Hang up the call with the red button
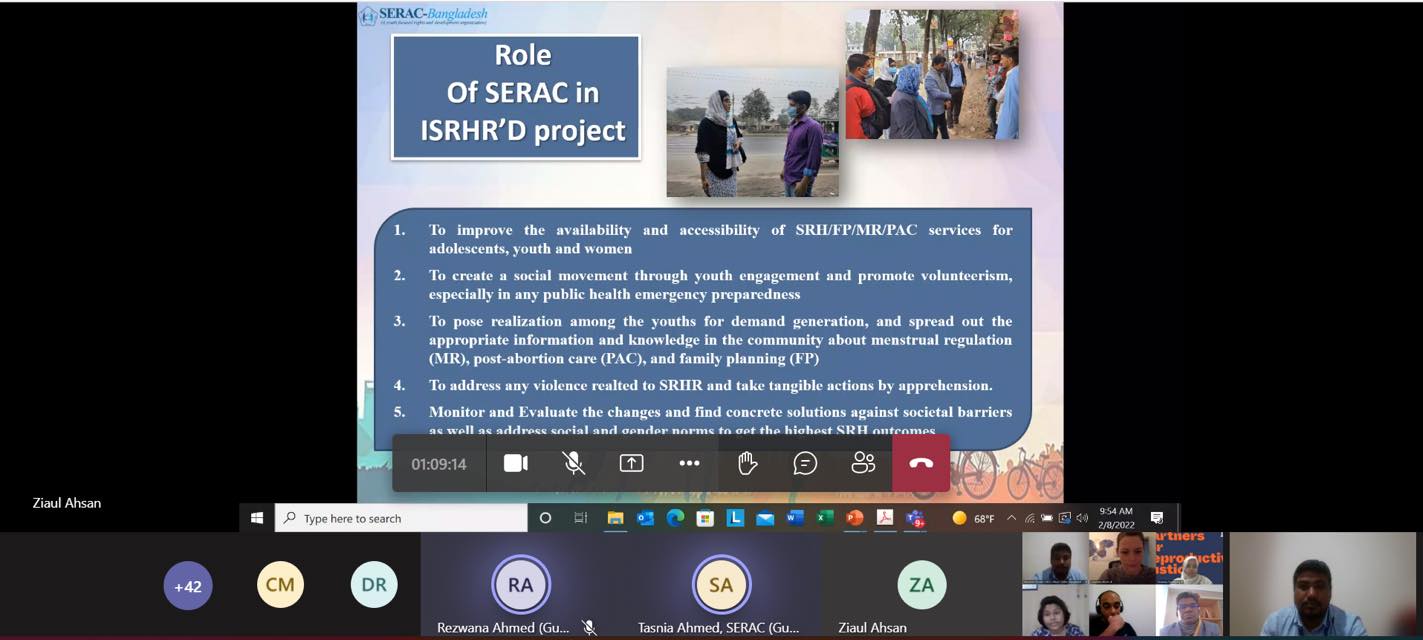 click(x=921, y=463)
